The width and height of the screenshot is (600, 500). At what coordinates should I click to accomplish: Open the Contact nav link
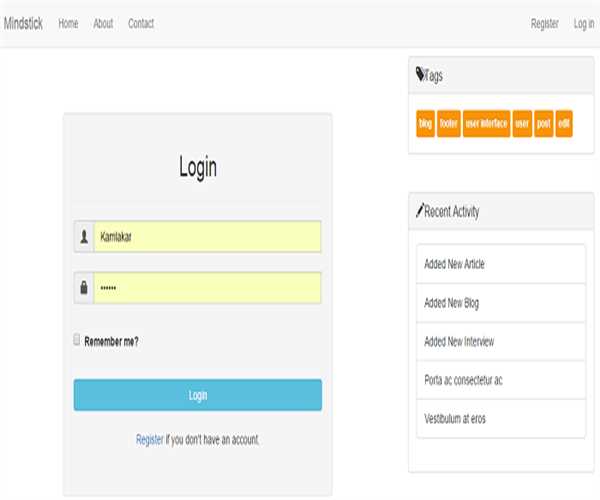[141, 24]
